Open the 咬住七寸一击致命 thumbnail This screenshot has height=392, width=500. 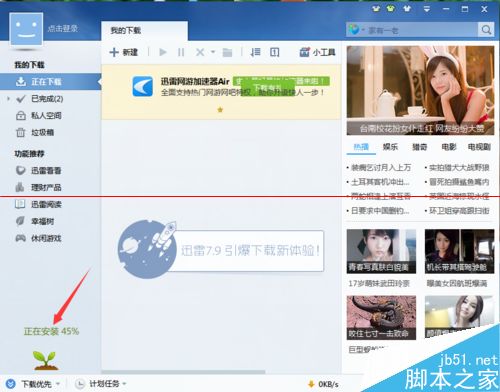(x=381, y=318)
